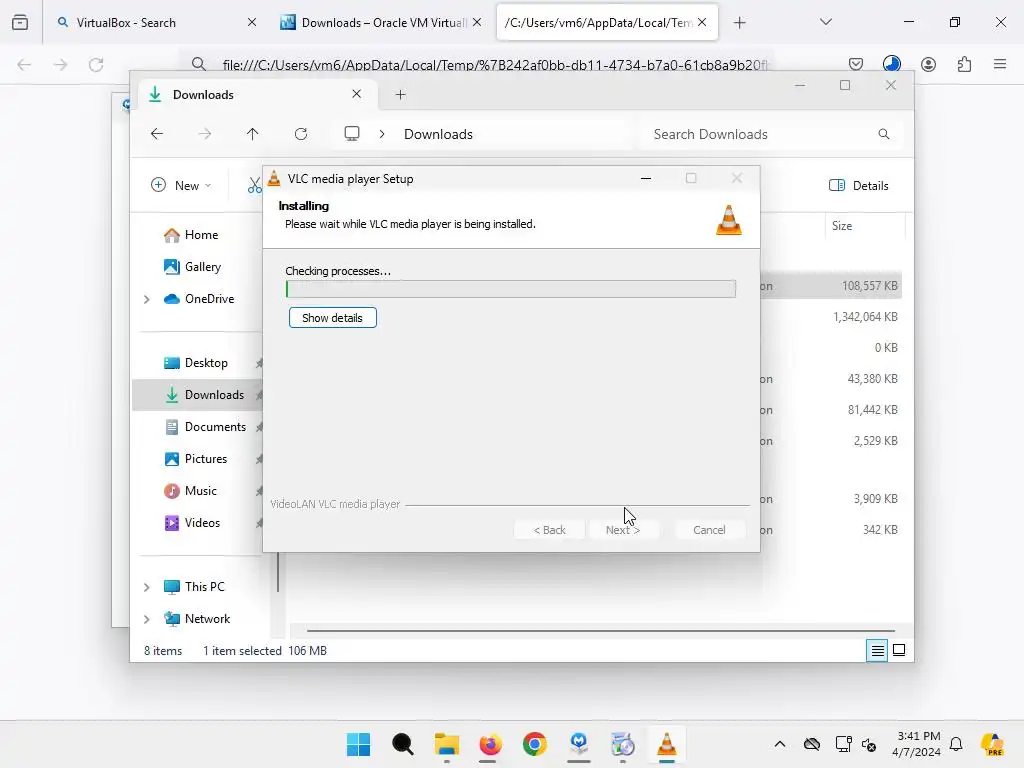The height and width of the screenshot is (768, 1024).
Task: Open Gallery in File Explorer sidebar
Action: coord(193,267)
